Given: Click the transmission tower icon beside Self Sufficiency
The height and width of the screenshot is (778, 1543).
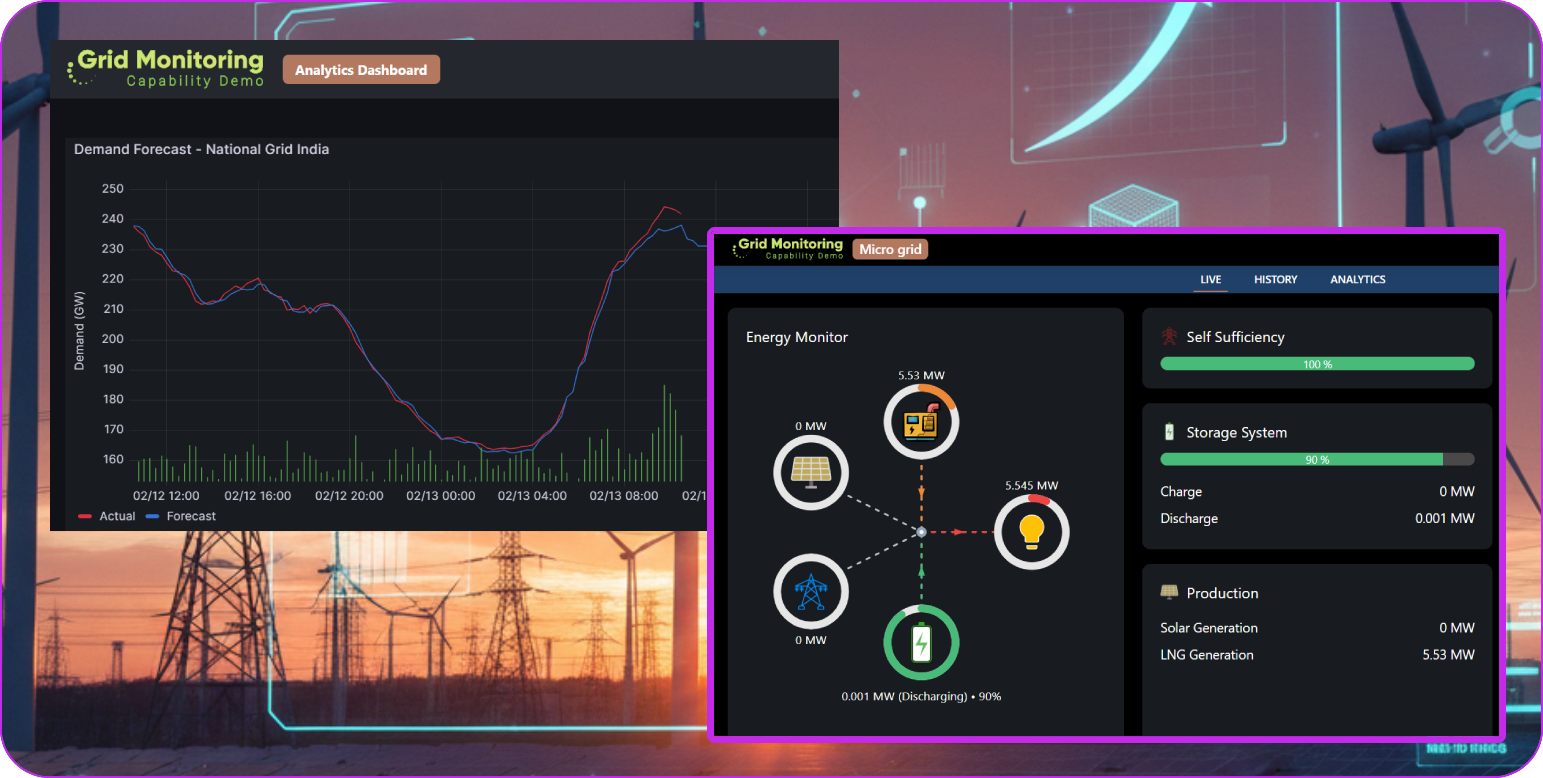Looking at the screenshot, I should [x=1167, y=337].
